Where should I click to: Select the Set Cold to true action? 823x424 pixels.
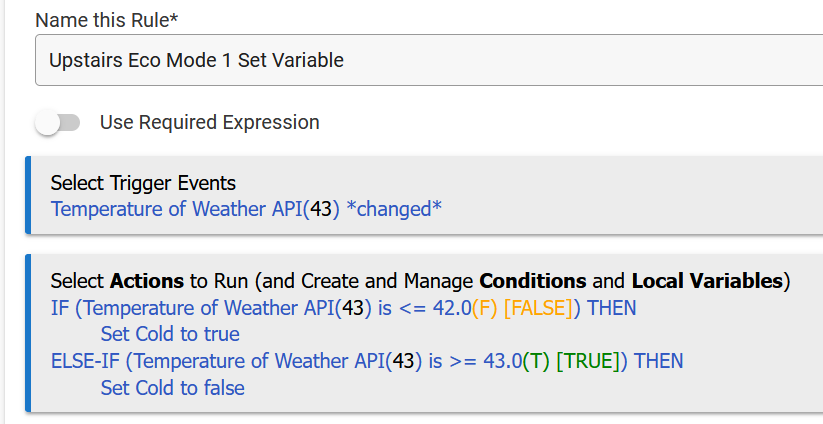coord(170,334)
